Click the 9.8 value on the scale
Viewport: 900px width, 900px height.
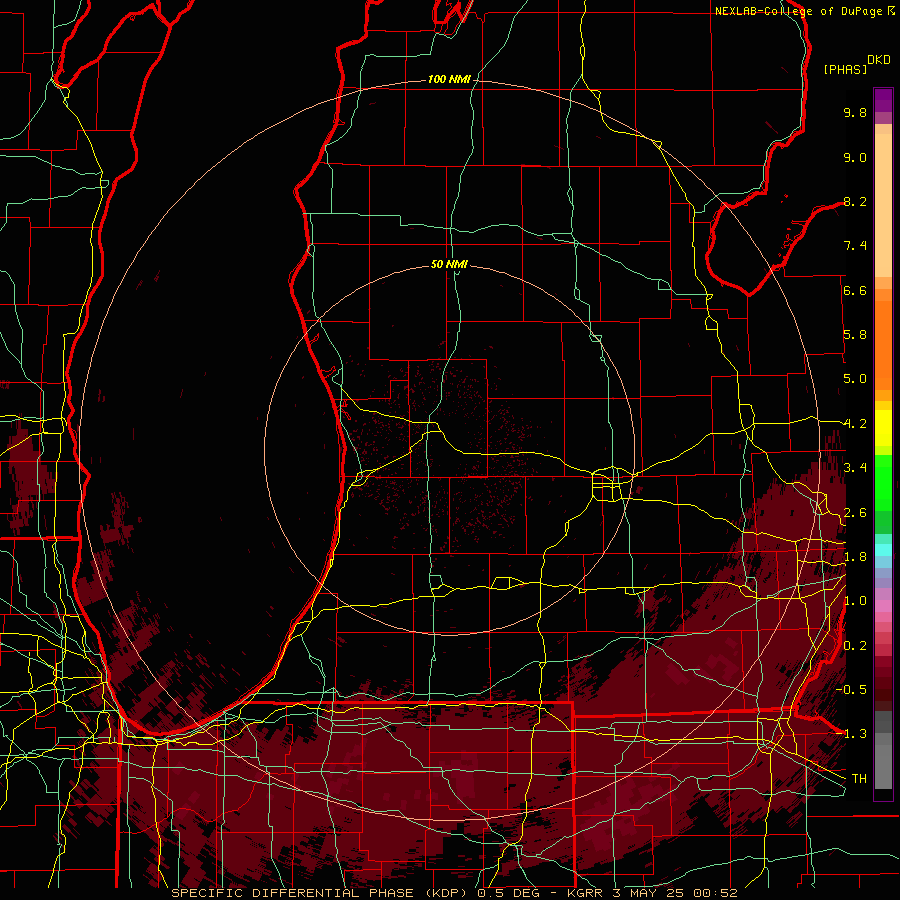pyautogui.click(x=855, y=112)
